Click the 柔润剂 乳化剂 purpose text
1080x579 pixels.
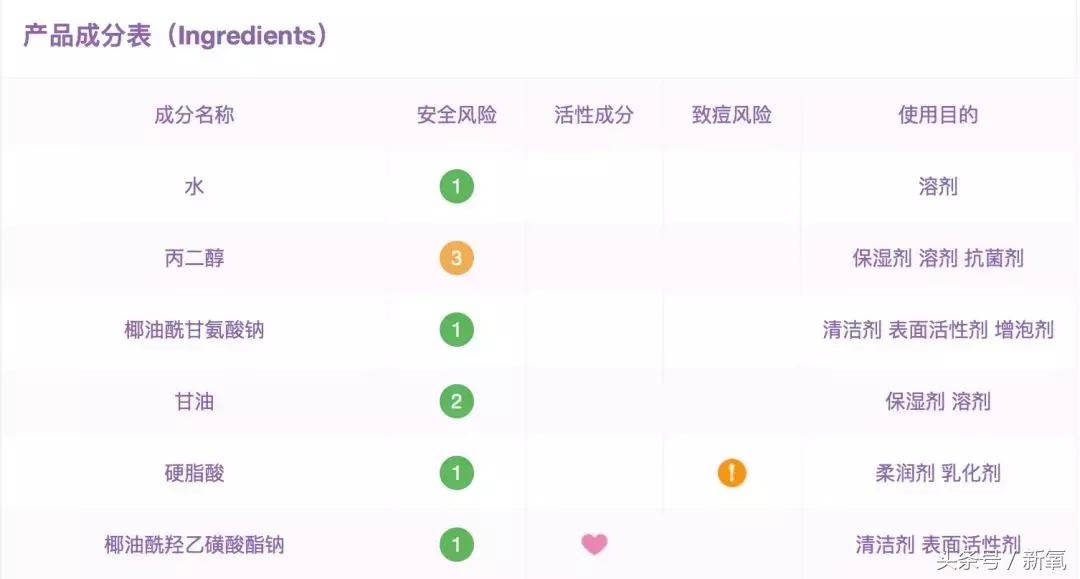click(x=938, y=473)
